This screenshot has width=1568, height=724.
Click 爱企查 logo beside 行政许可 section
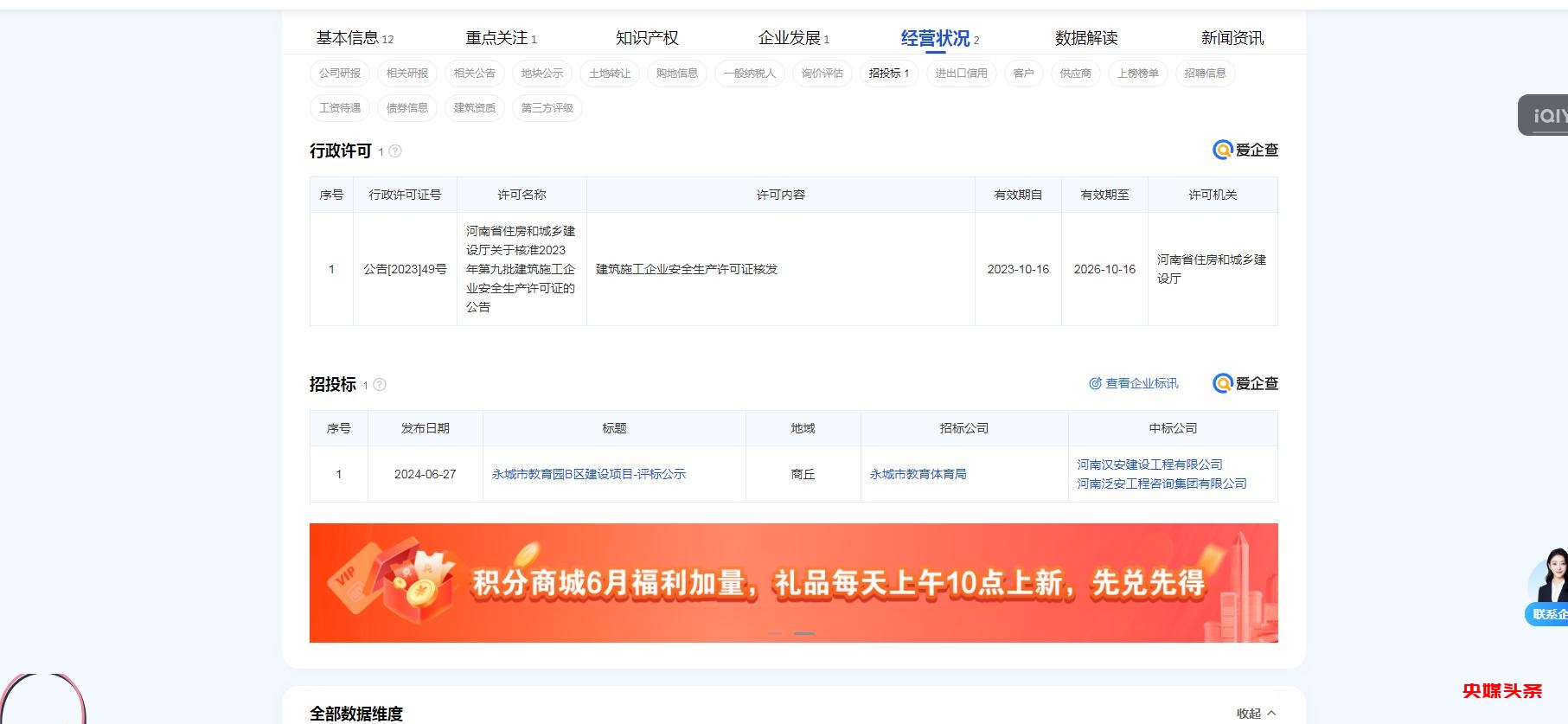(x=1245, y=151)
